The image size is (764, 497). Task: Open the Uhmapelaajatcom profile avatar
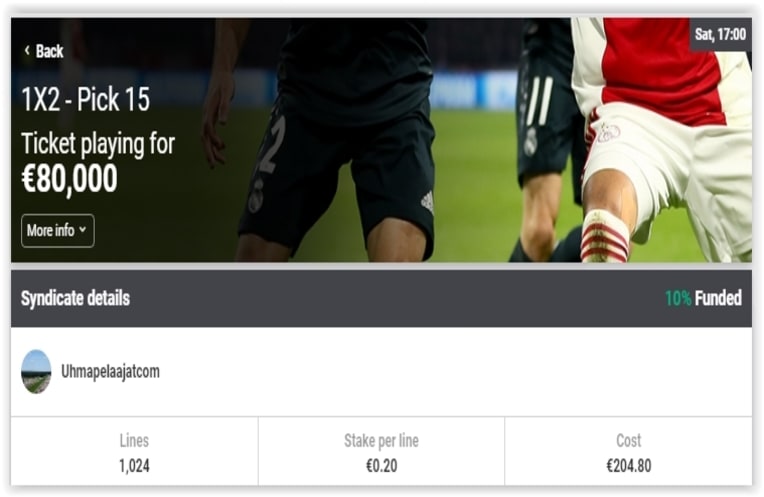(36, 371)
